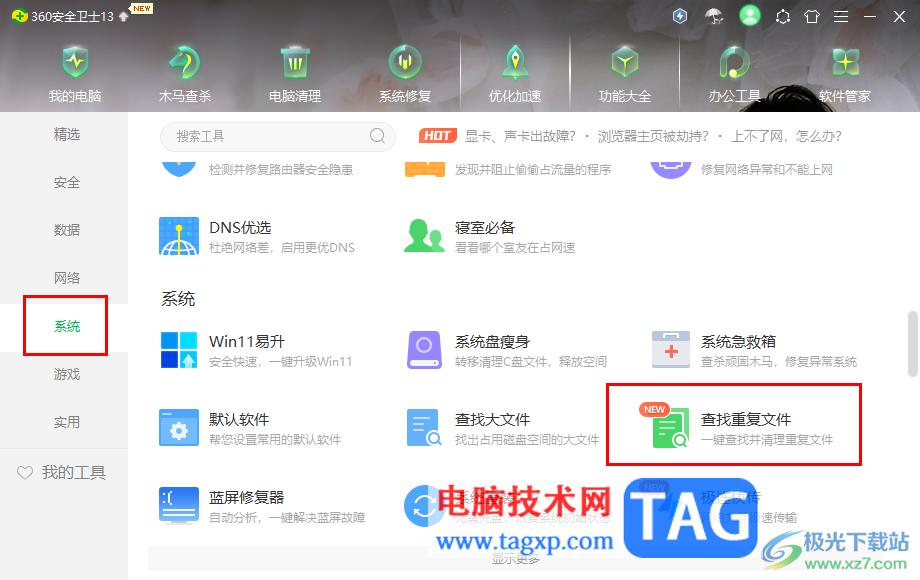This screenshot has height=580, width=920.
Task: Open 我的电脑 from the top toolbar
Action: click(75, 74)
